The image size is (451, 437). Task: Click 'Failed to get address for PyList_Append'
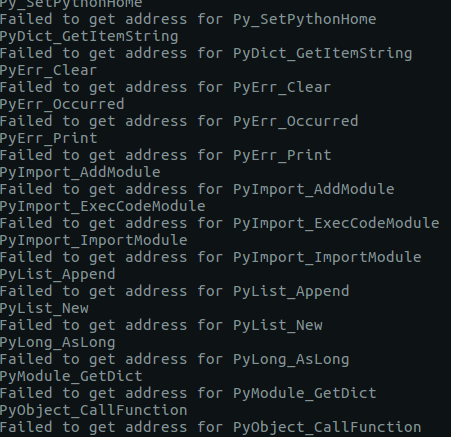(x=175, y=291)
